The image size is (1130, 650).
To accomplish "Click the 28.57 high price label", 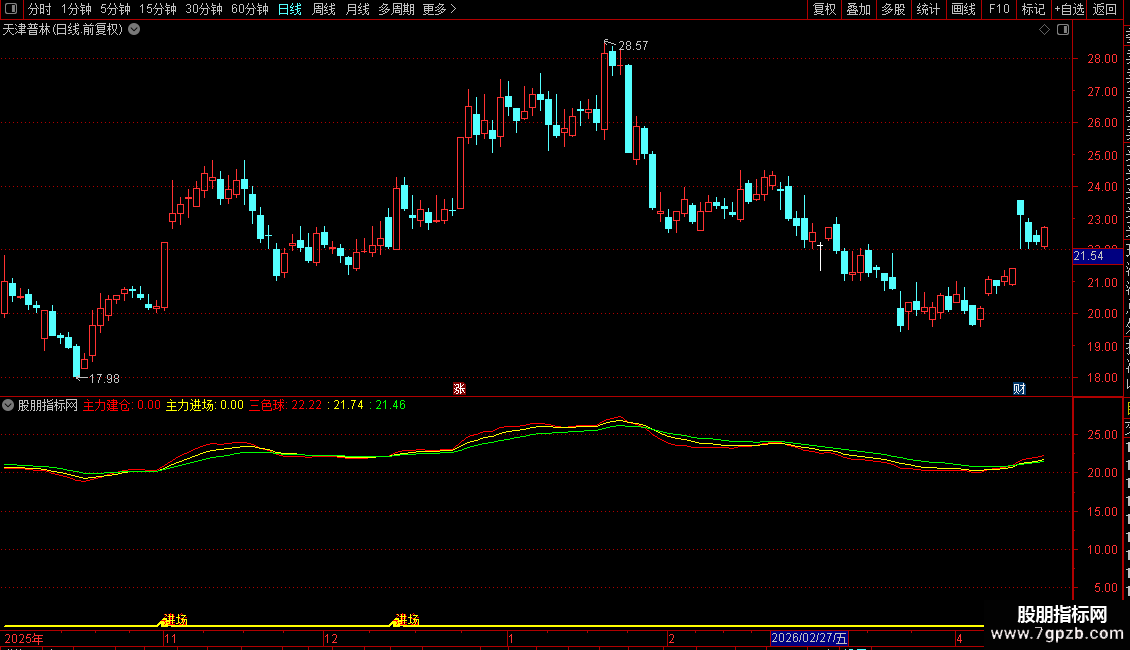I will [x=633, y=45].
